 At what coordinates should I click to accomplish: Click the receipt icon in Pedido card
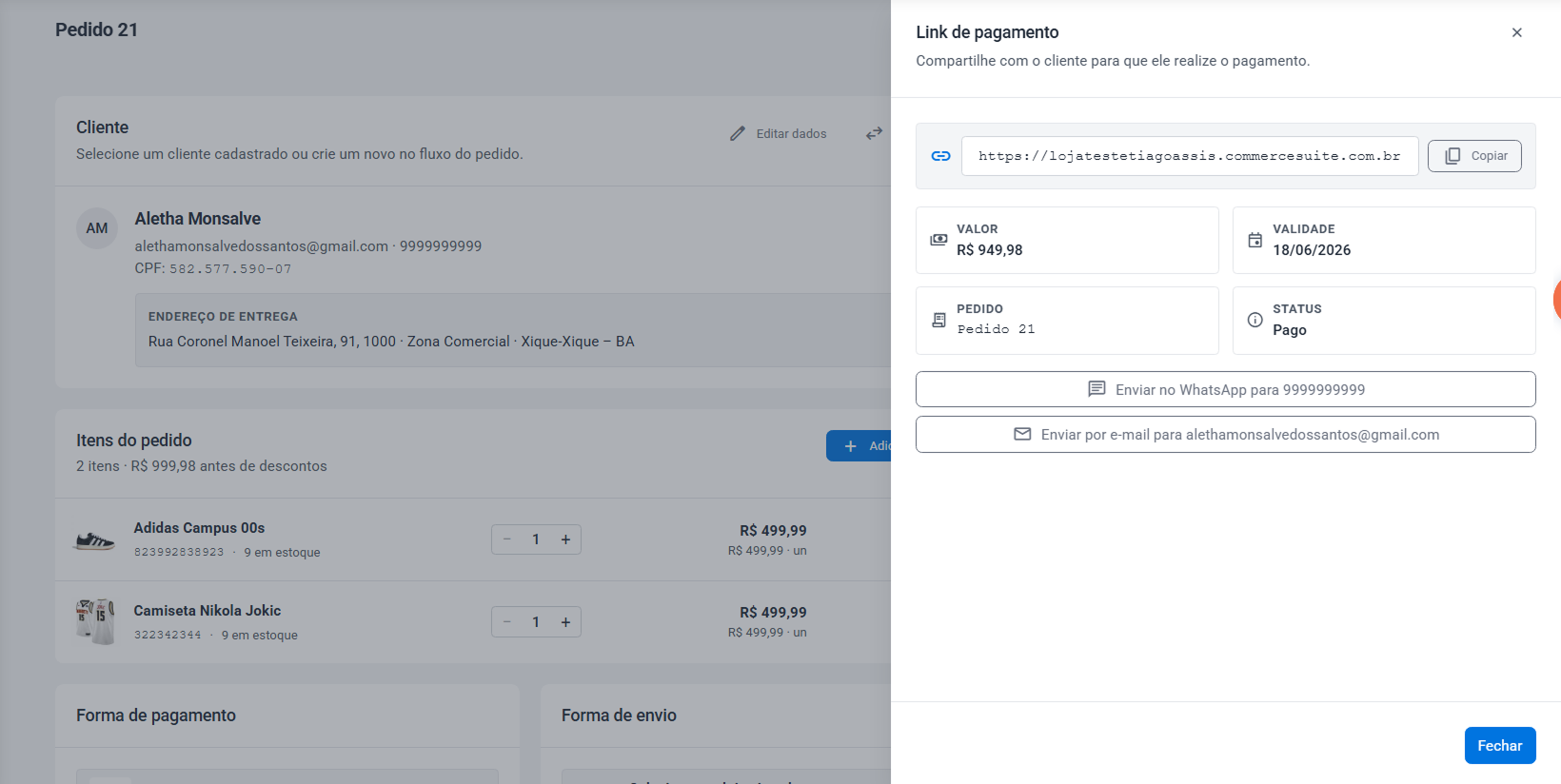pos(939,320)
